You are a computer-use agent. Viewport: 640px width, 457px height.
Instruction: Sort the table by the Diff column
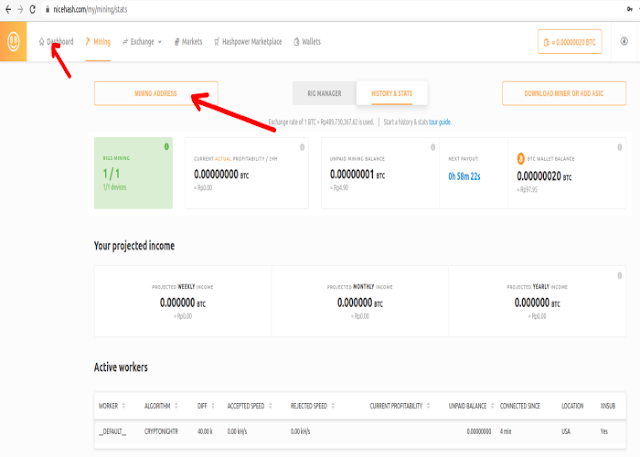206,406
